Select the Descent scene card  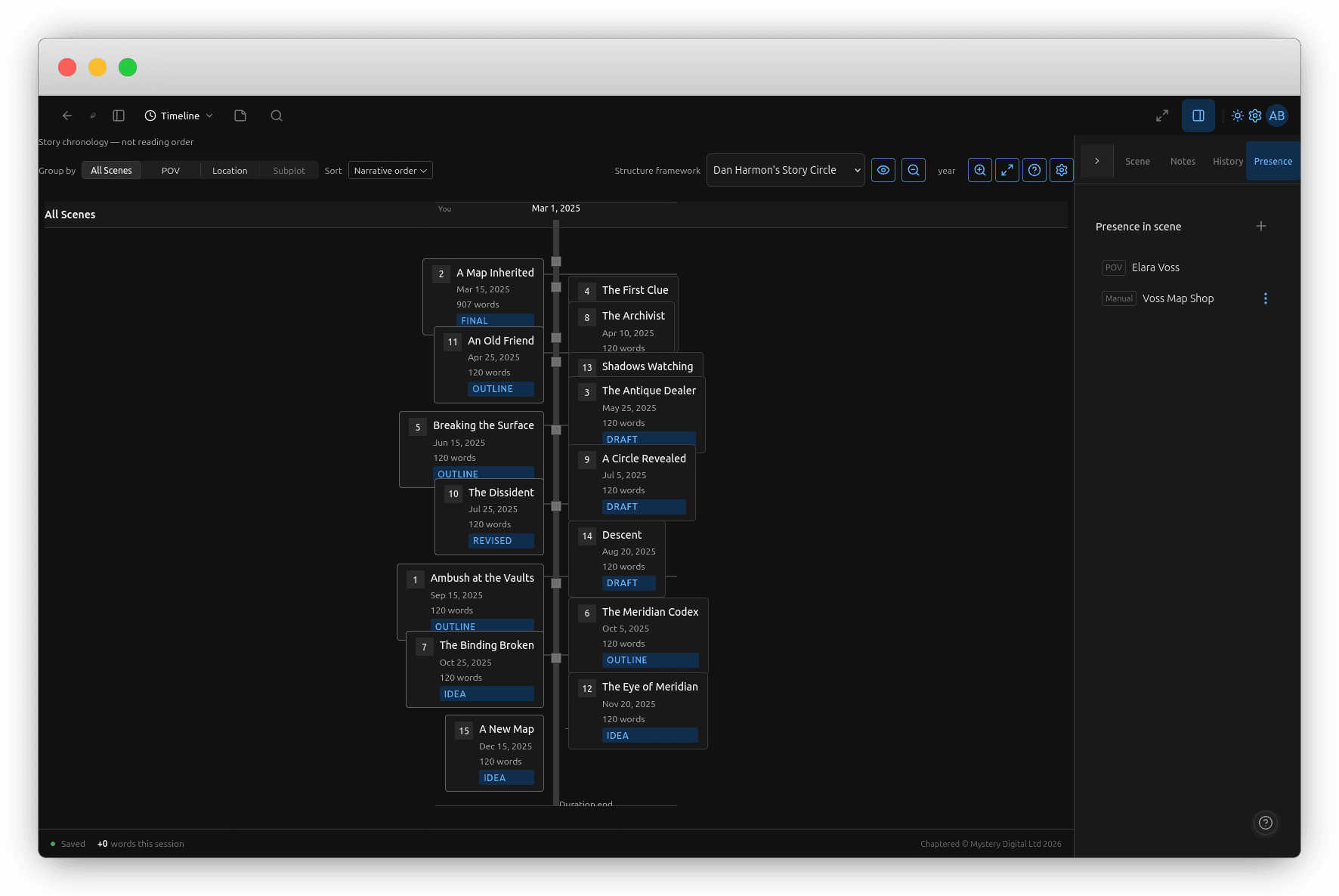tap(617, 559)
